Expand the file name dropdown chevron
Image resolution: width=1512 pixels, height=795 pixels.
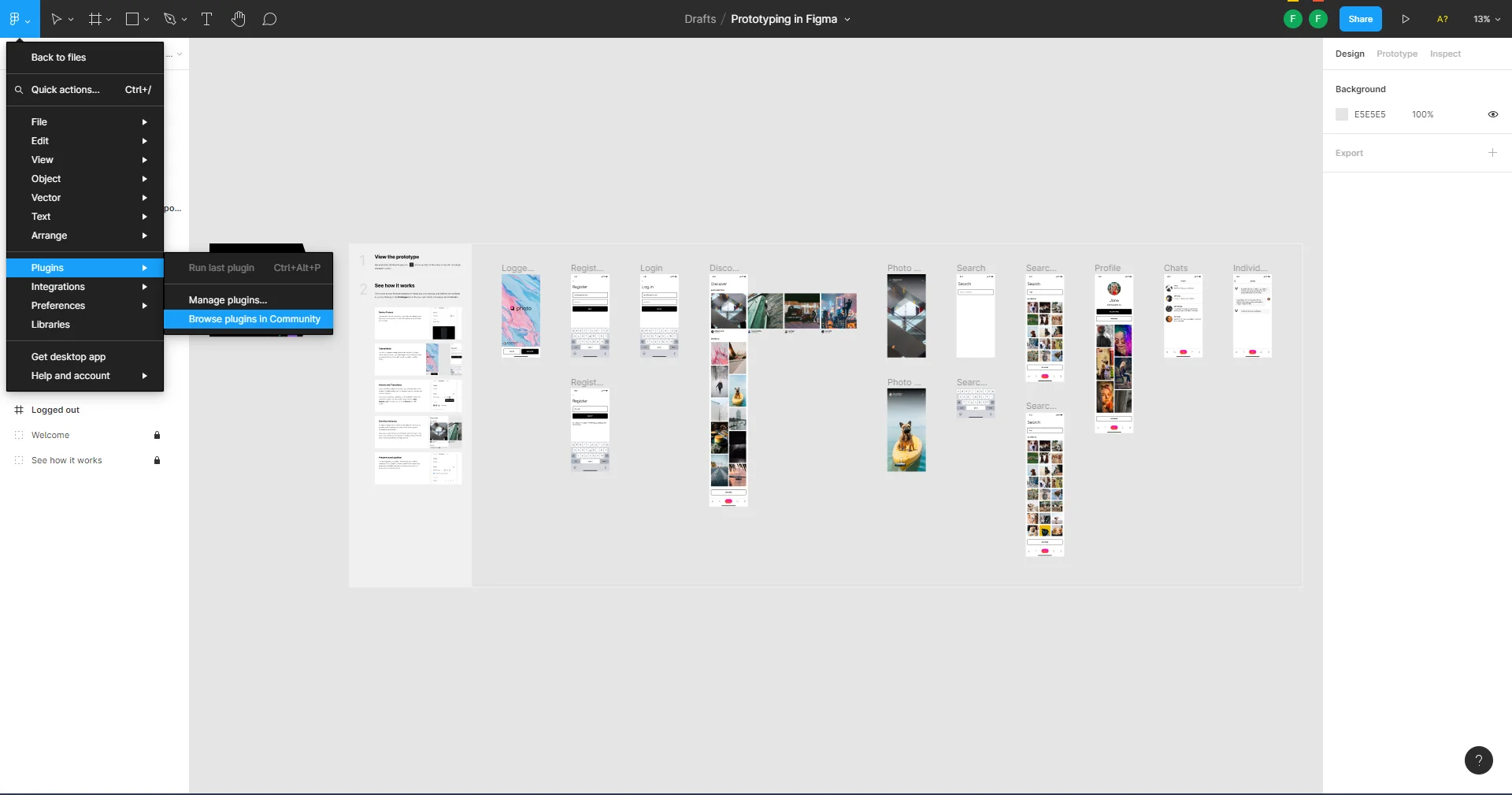coord(847,20)
